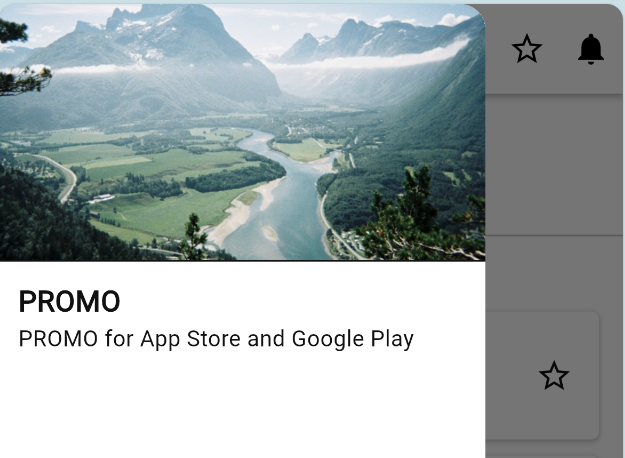The image size is (625, 458).
Task: Dismiss the drawer by clicking the dimmed card
Action: (542, 375)
